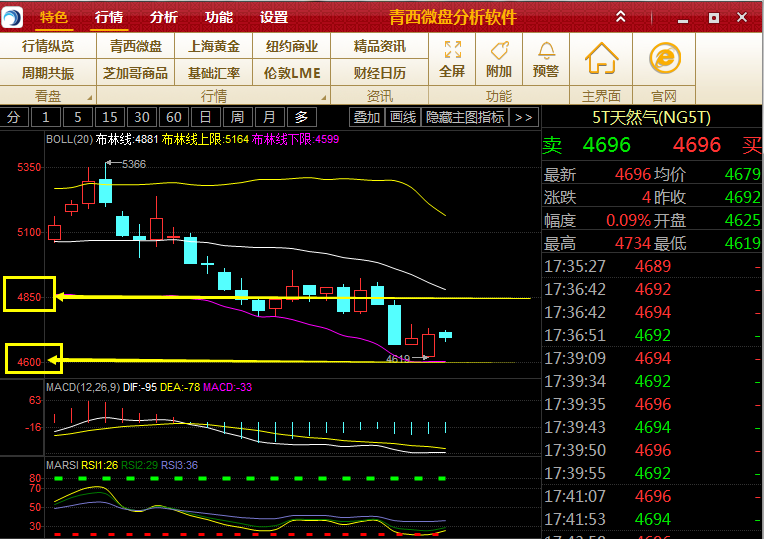Click the 买 buy label

coord(752,145)
